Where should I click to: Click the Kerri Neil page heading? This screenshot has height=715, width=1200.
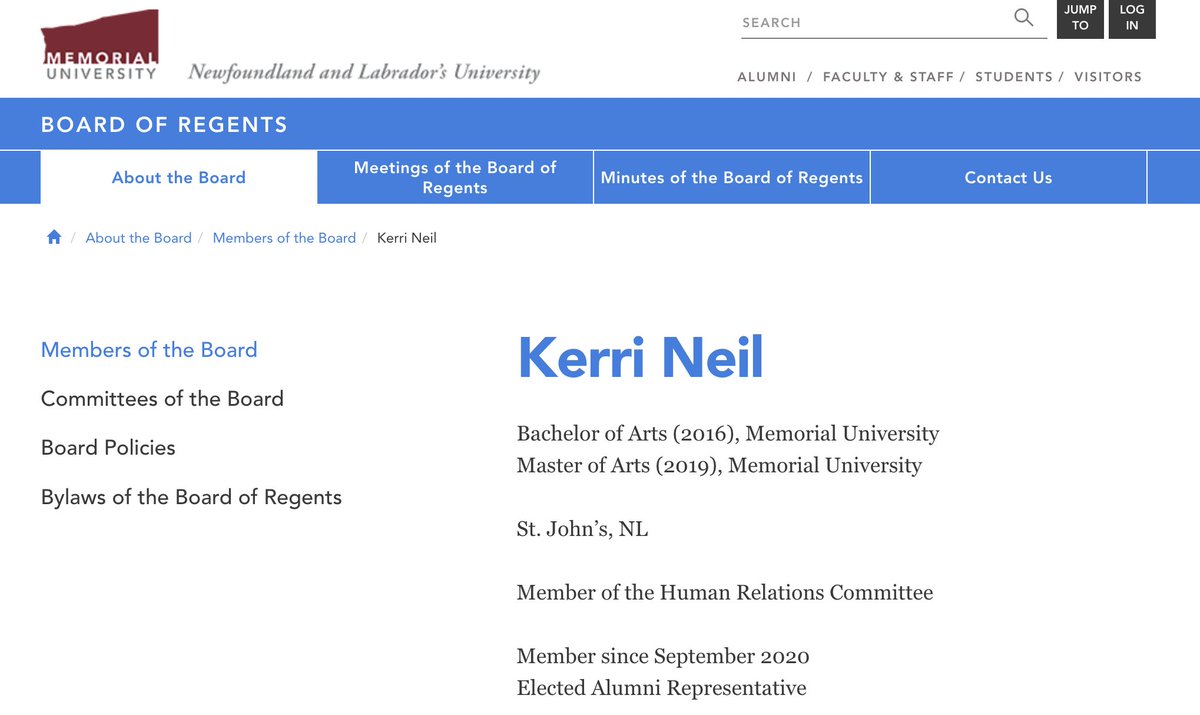pyautogui.click(x=640, y=357)
